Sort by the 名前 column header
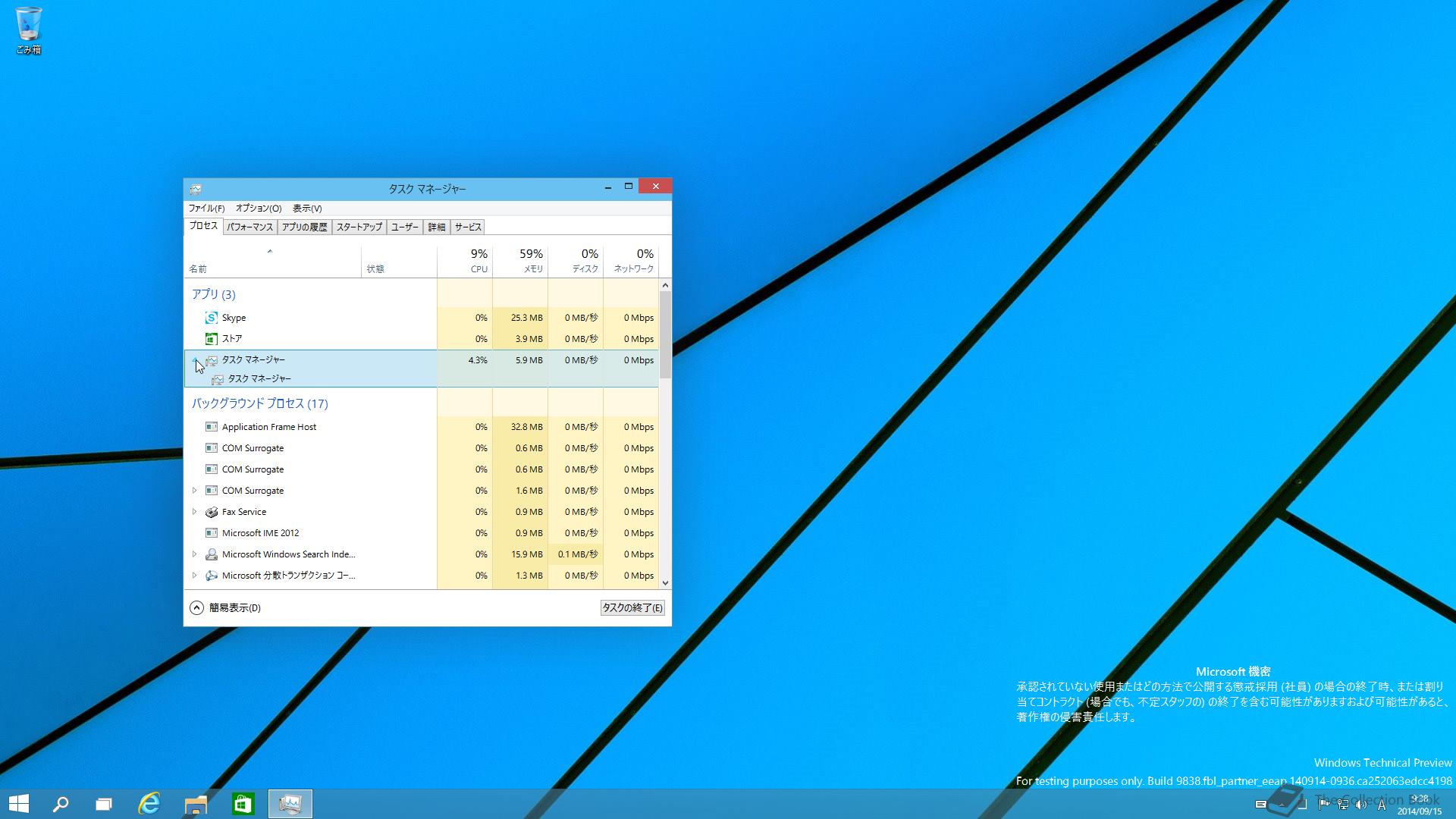1456x819 pixels. 273,261
